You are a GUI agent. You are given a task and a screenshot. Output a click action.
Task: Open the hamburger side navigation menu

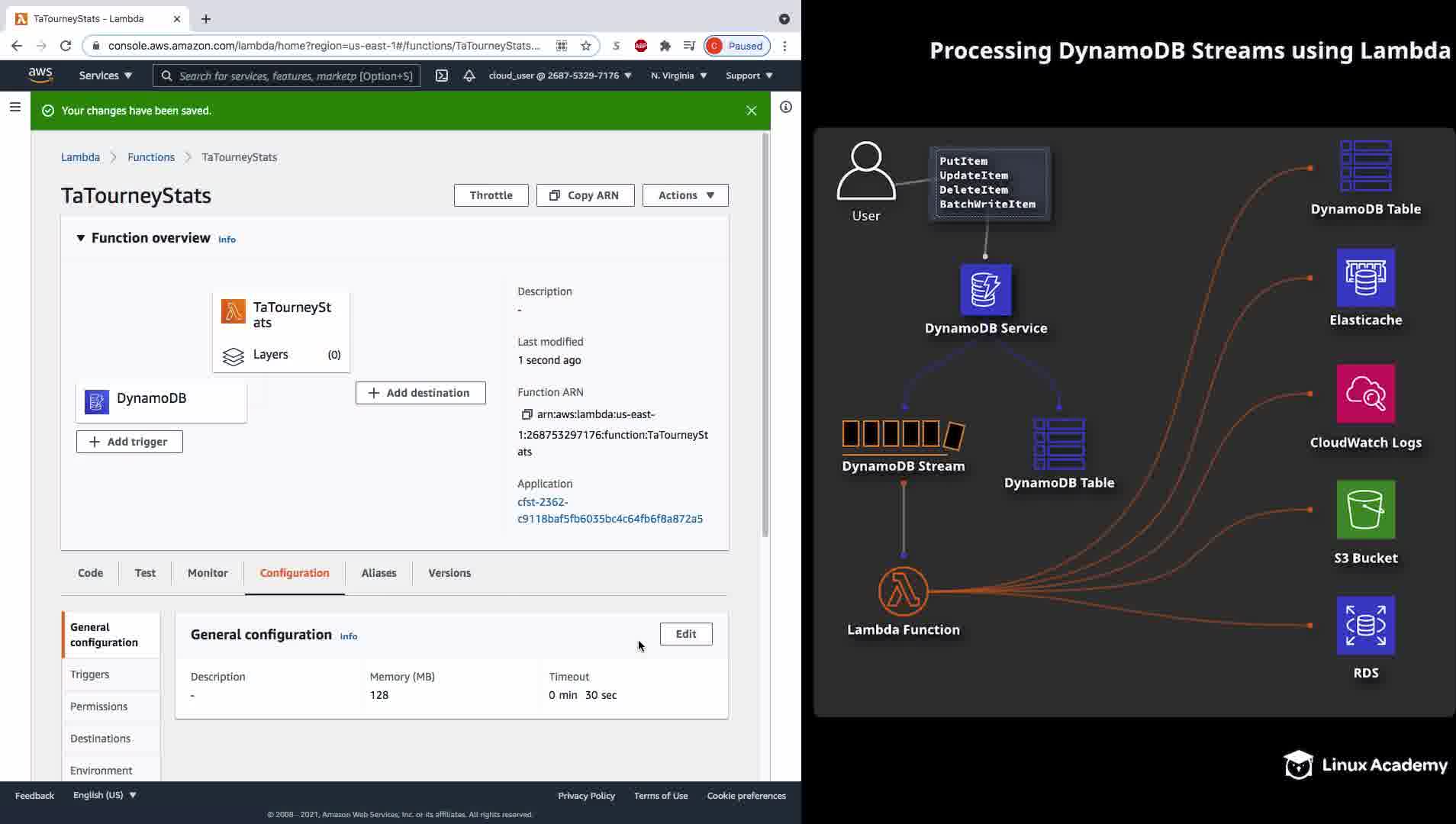coord(15,108)
